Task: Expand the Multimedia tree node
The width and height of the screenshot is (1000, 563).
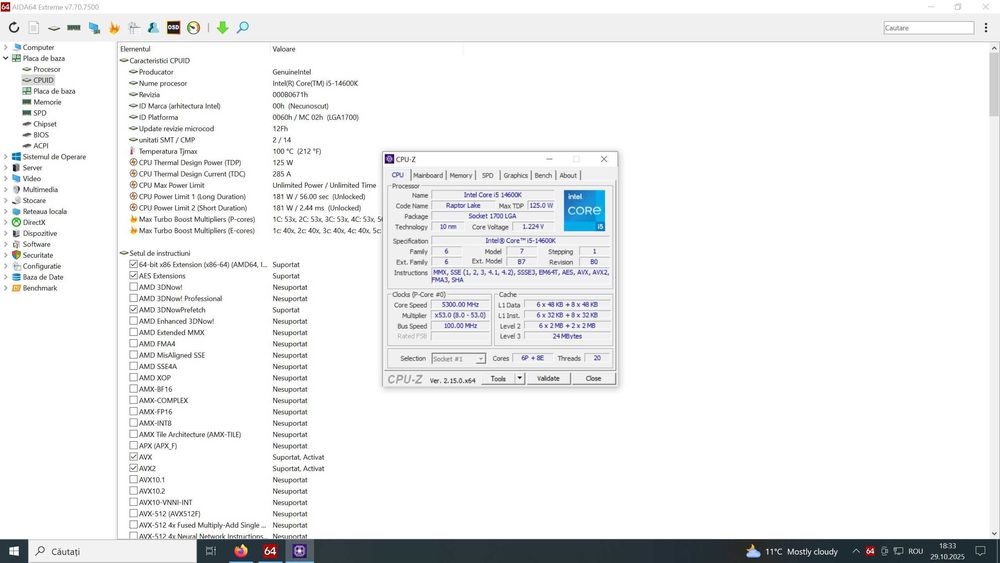Action: tap(6, 189)
